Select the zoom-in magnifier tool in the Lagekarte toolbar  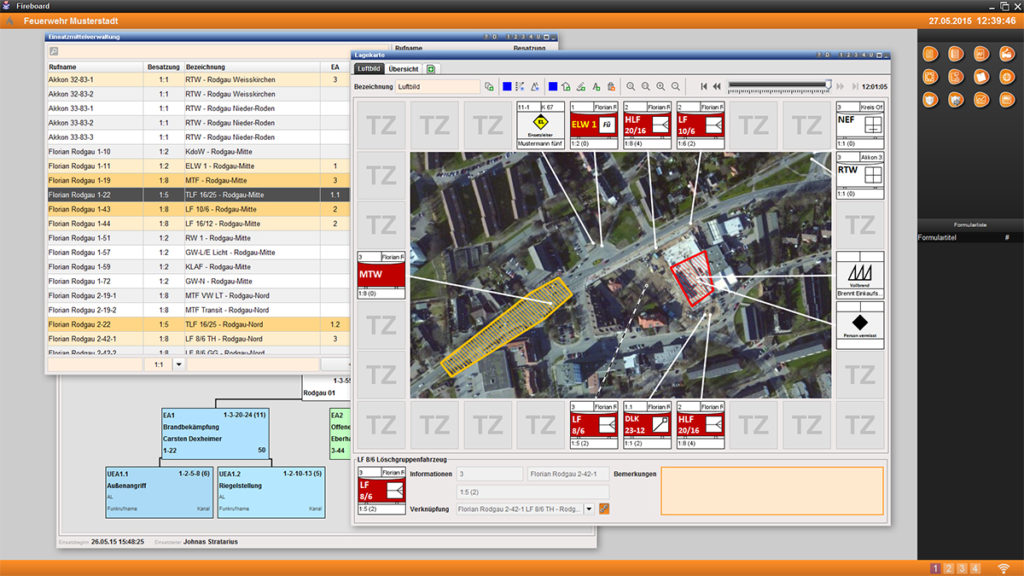point(660,87)
